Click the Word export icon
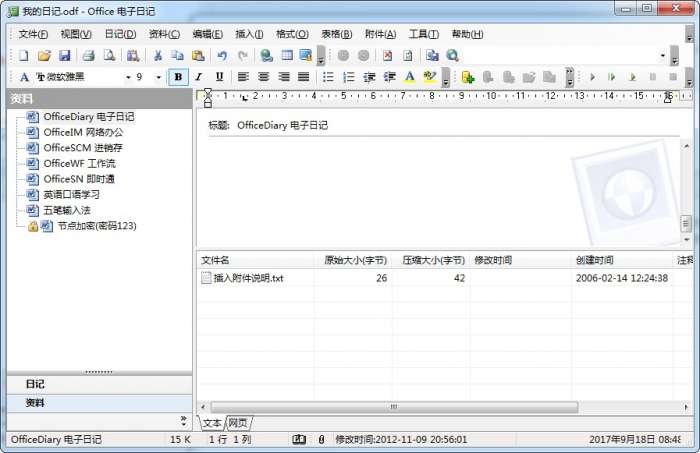 pos(432,56)
